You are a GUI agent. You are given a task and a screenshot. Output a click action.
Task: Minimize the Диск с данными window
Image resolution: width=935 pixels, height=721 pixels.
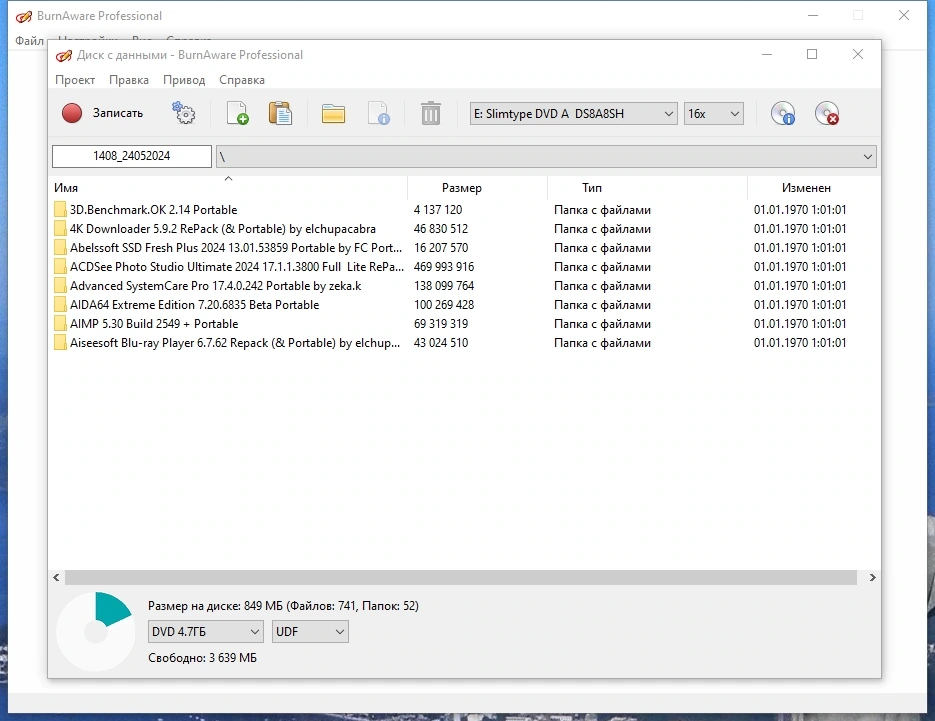tap(767, 54)
